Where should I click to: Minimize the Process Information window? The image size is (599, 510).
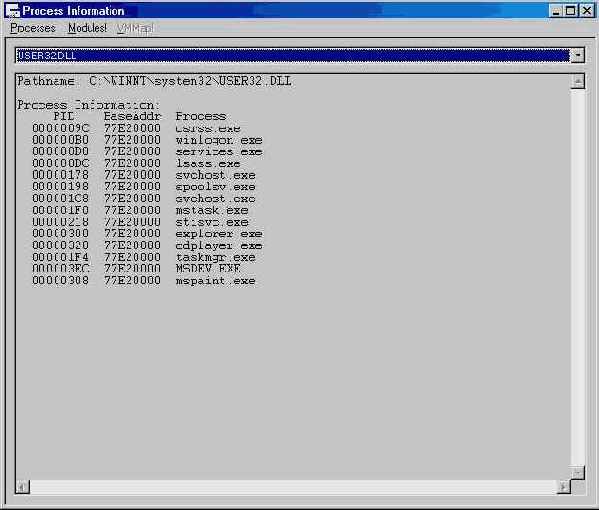pyautogui.click(x=556, y=11)
